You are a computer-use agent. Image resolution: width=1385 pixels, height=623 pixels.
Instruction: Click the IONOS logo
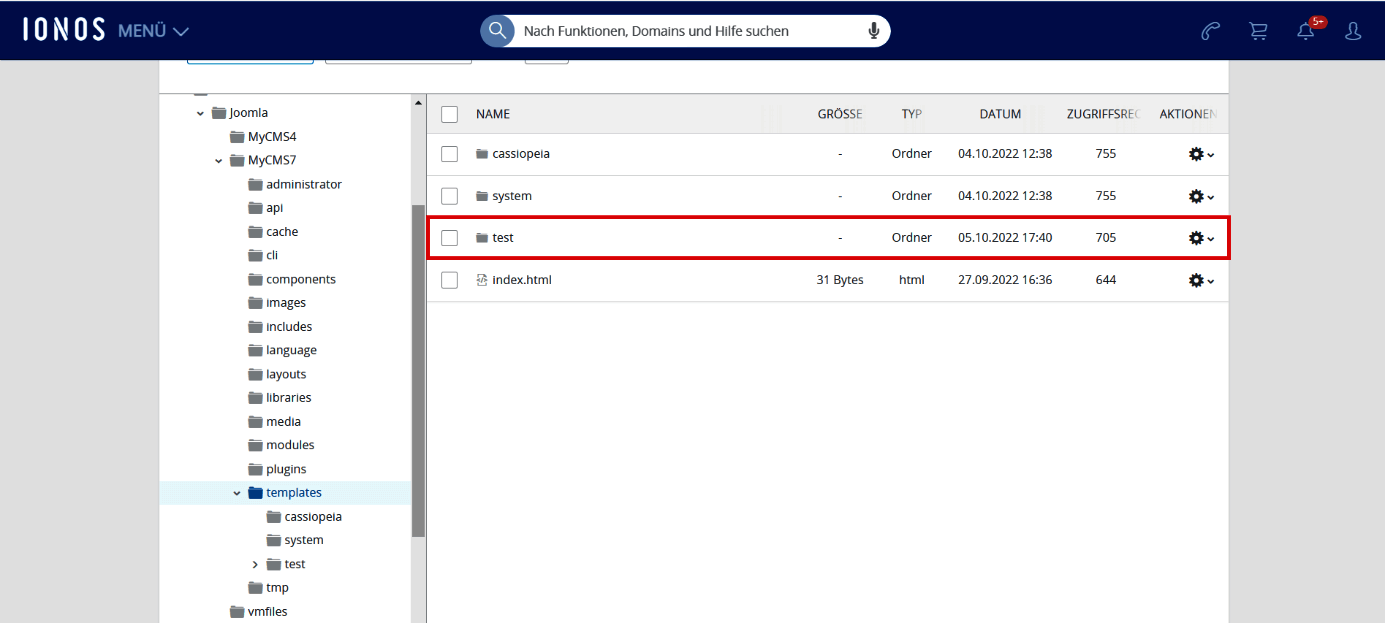pos(64,30)
